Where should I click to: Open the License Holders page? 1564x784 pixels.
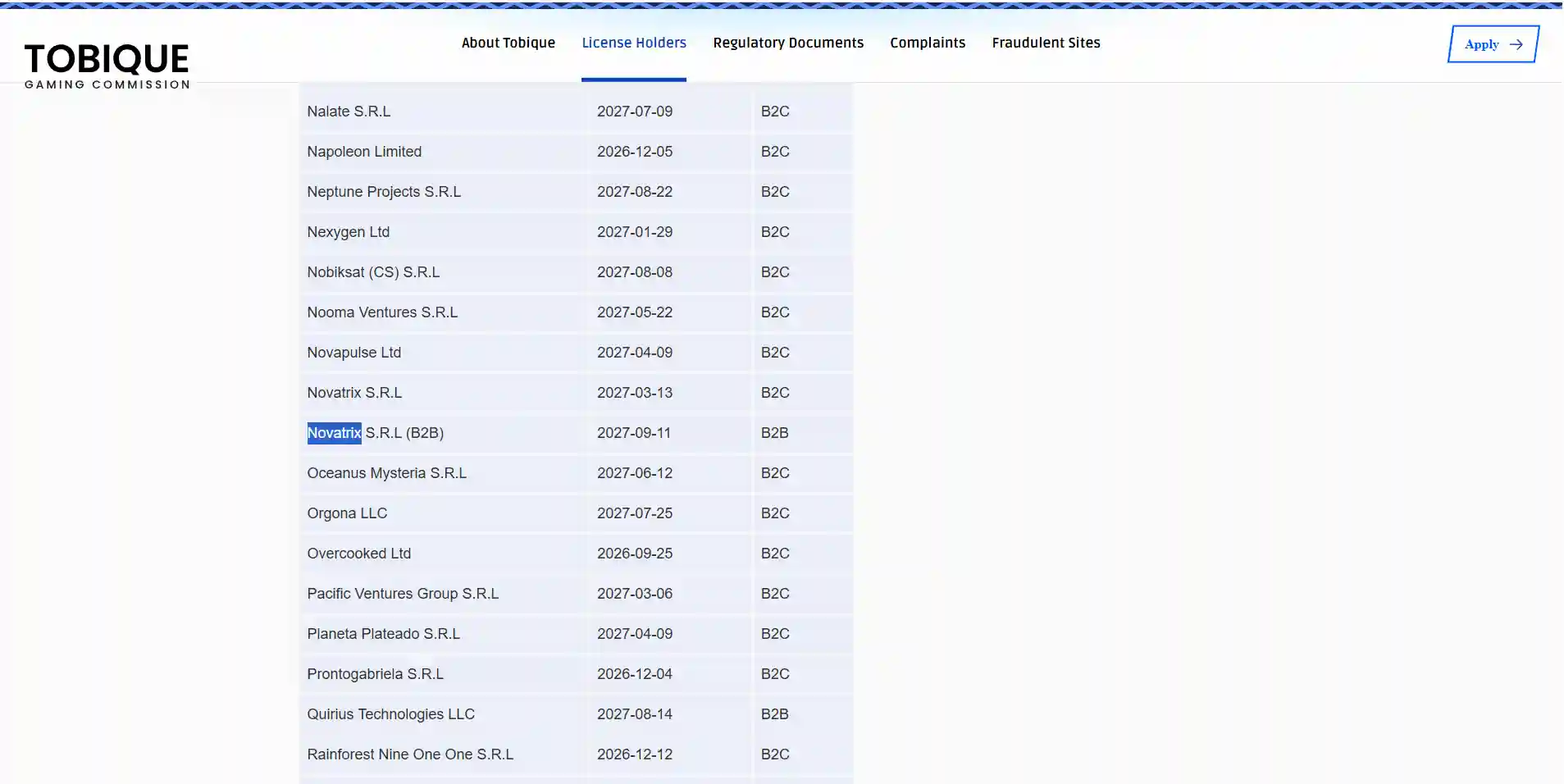click(x=634, y=43)
